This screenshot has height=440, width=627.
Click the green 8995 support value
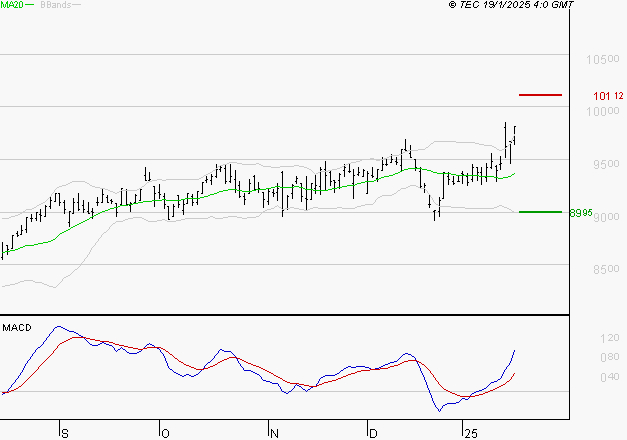click(x=581, y=213)
